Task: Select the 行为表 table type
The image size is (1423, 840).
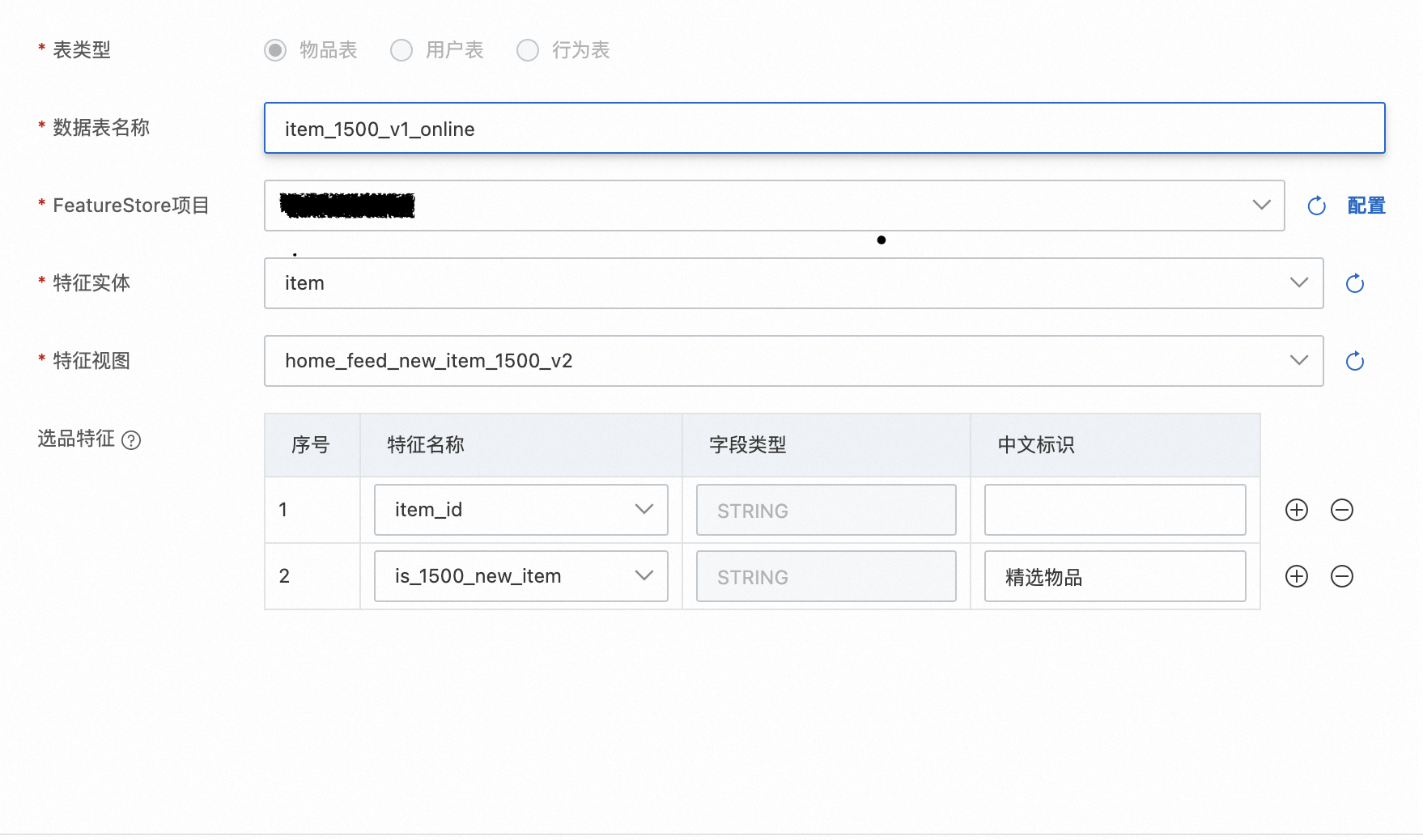Action: (528, 50)
